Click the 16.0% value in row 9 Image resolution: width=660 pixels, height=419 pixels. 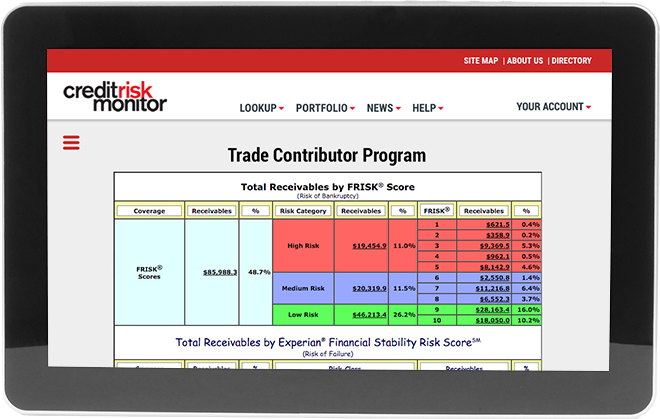point(528,310)
